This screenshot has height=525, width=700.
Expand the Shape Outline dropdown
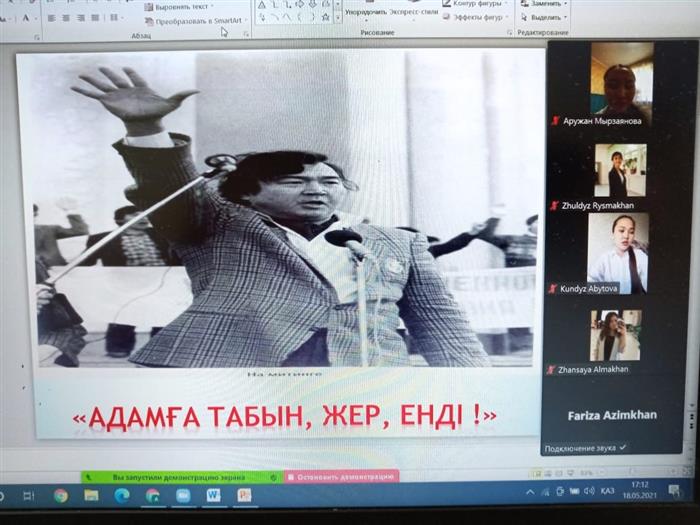coord(476,3)
